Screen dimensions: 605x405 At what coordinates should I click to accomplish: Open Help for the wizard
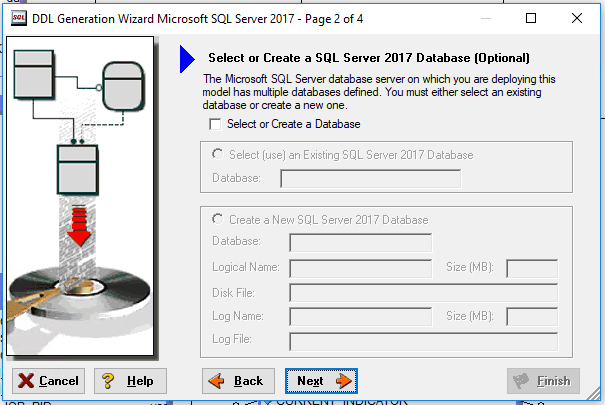(130, 381)
